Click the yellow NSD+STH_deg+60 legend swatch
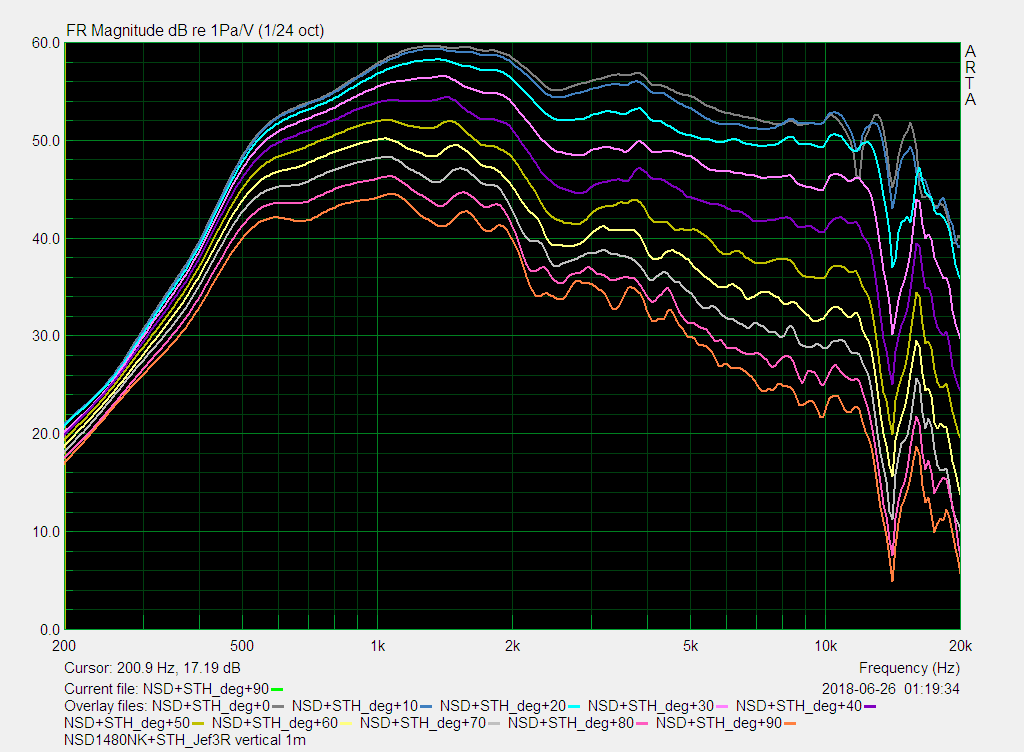Image resolution: width=1024 pixels, height=752 pixels. pyautogui.click(x=346, y=723)
